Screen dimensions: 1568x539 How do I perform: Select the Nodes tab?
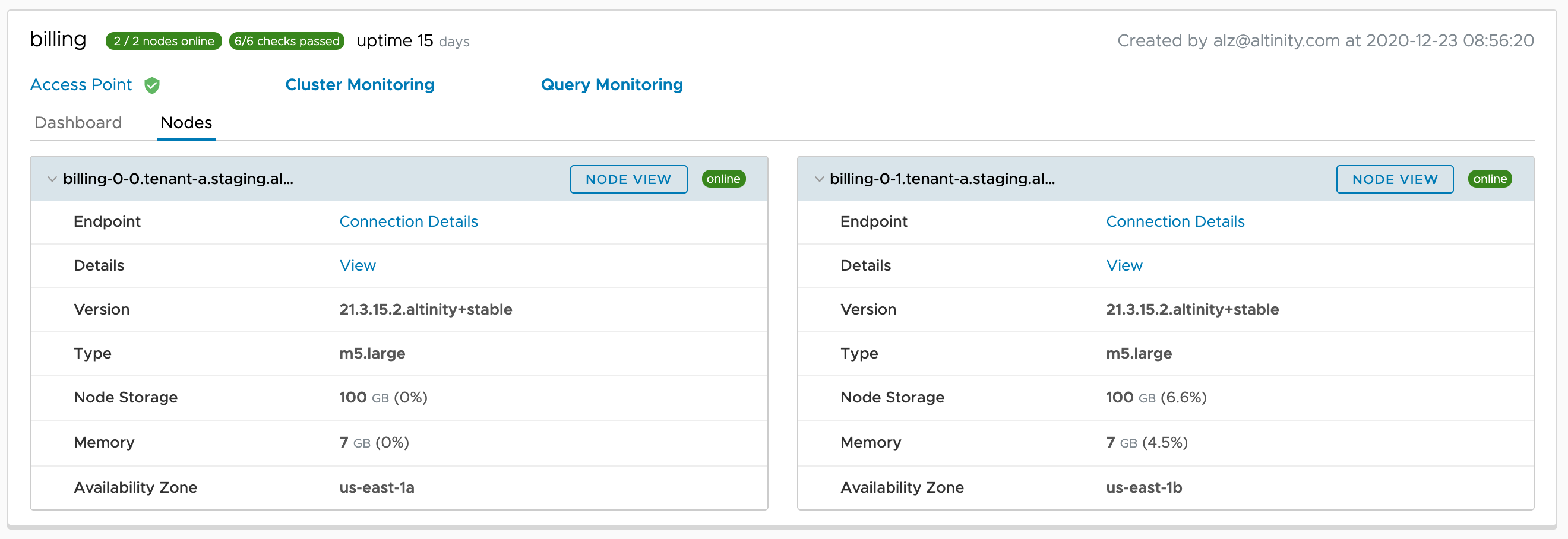pos(186,123)
